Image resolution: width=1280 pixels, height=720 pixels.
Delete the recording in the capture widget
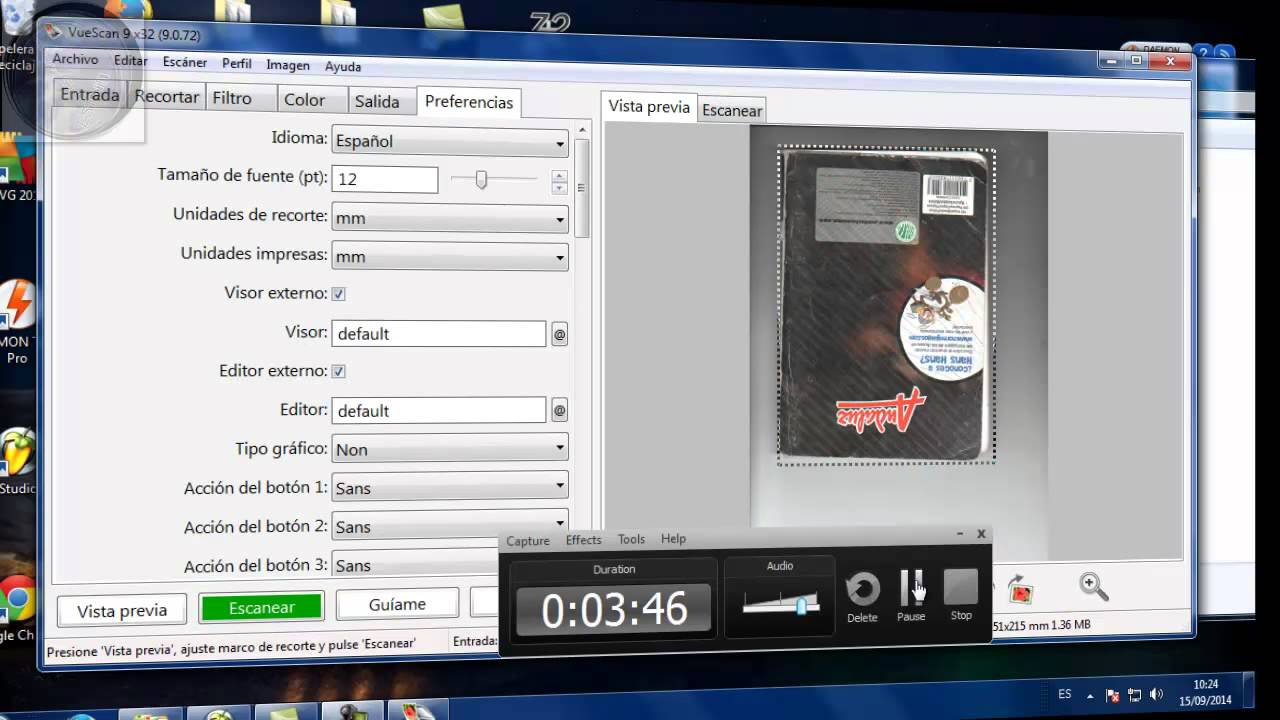862,597
